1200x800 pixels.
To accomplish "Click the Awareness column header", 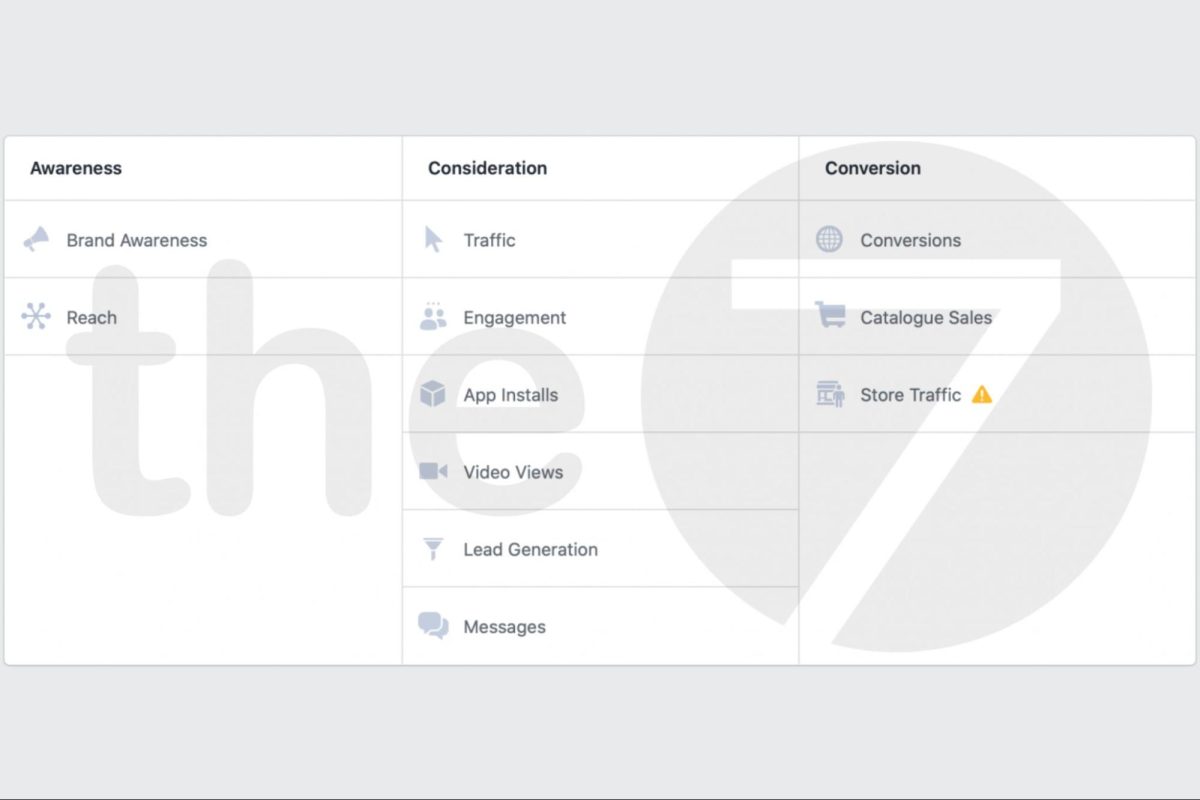I will tap(76, 168).
